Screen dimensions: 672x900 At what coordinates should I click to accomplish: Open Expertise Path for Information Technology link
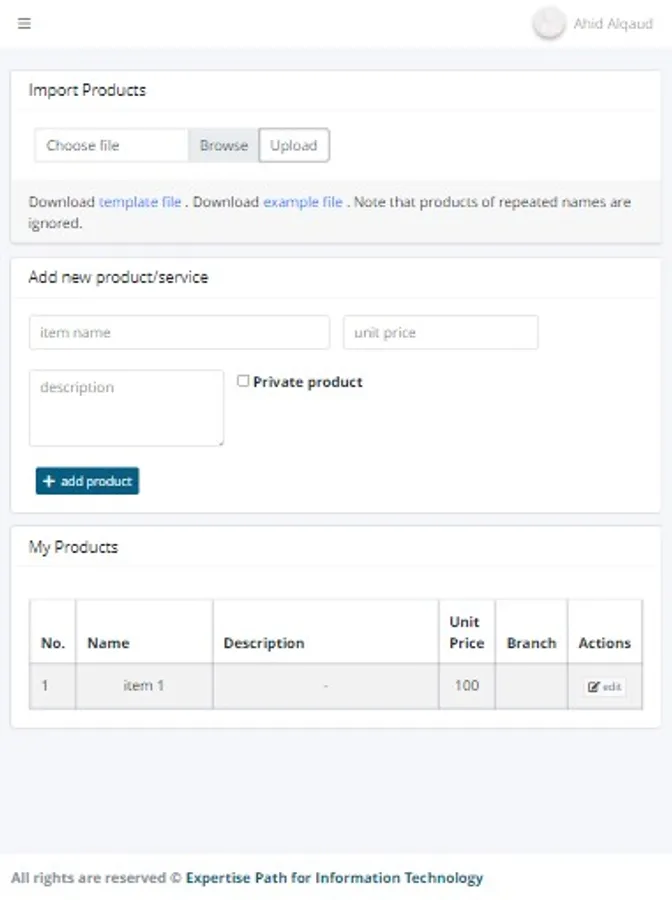pos(334,878)
